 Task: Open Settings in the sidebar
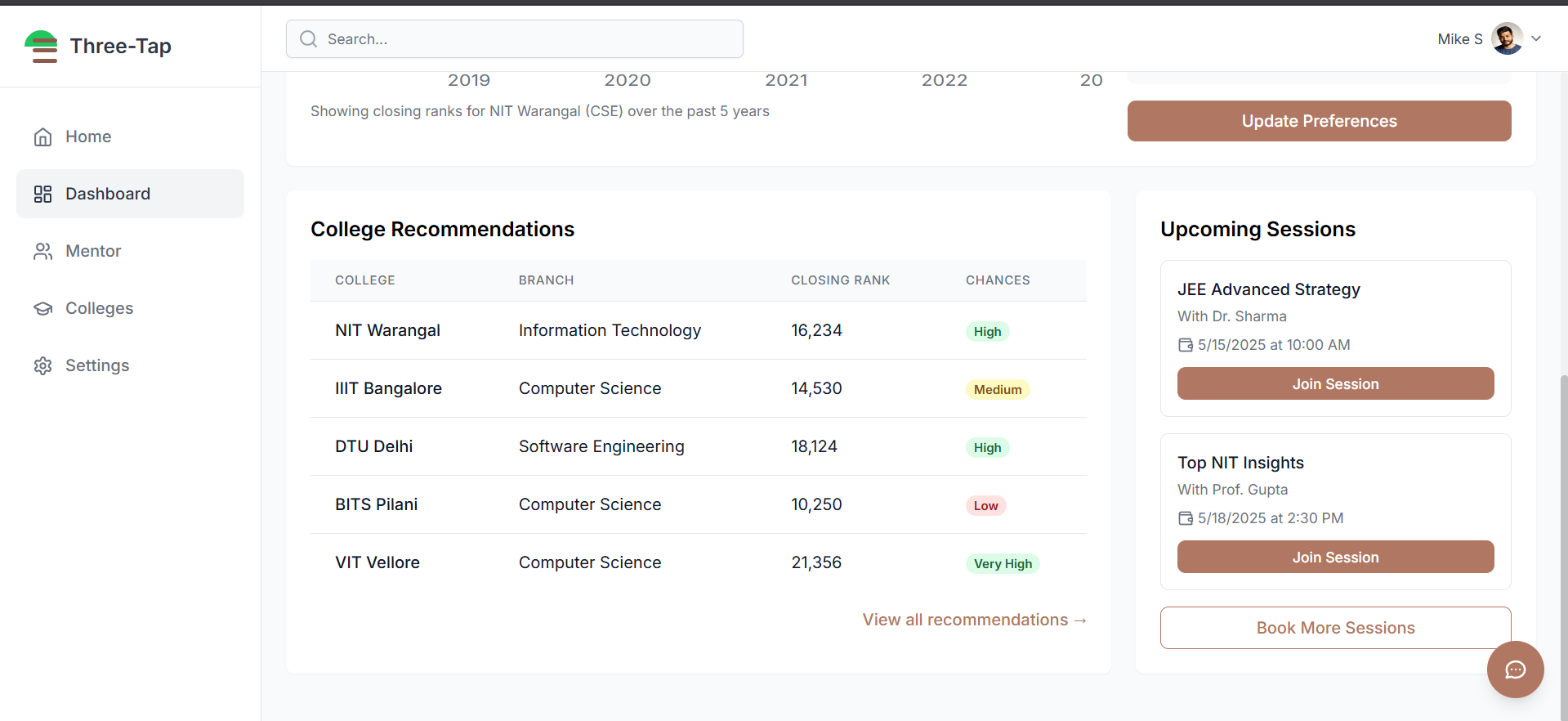tap(130, 365)
